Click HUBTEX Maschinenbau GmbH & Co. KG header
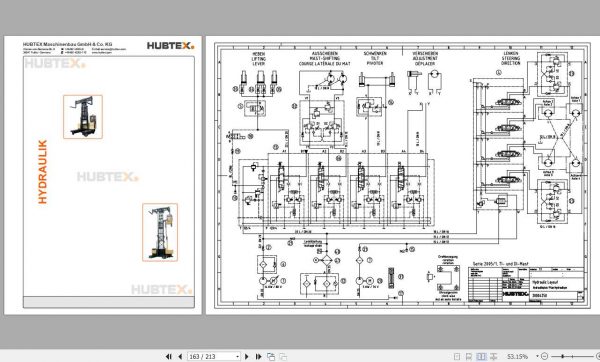Image resolution: width=600 pixels, height=362 pixels. pyautogui.click(x=67, y=44)
